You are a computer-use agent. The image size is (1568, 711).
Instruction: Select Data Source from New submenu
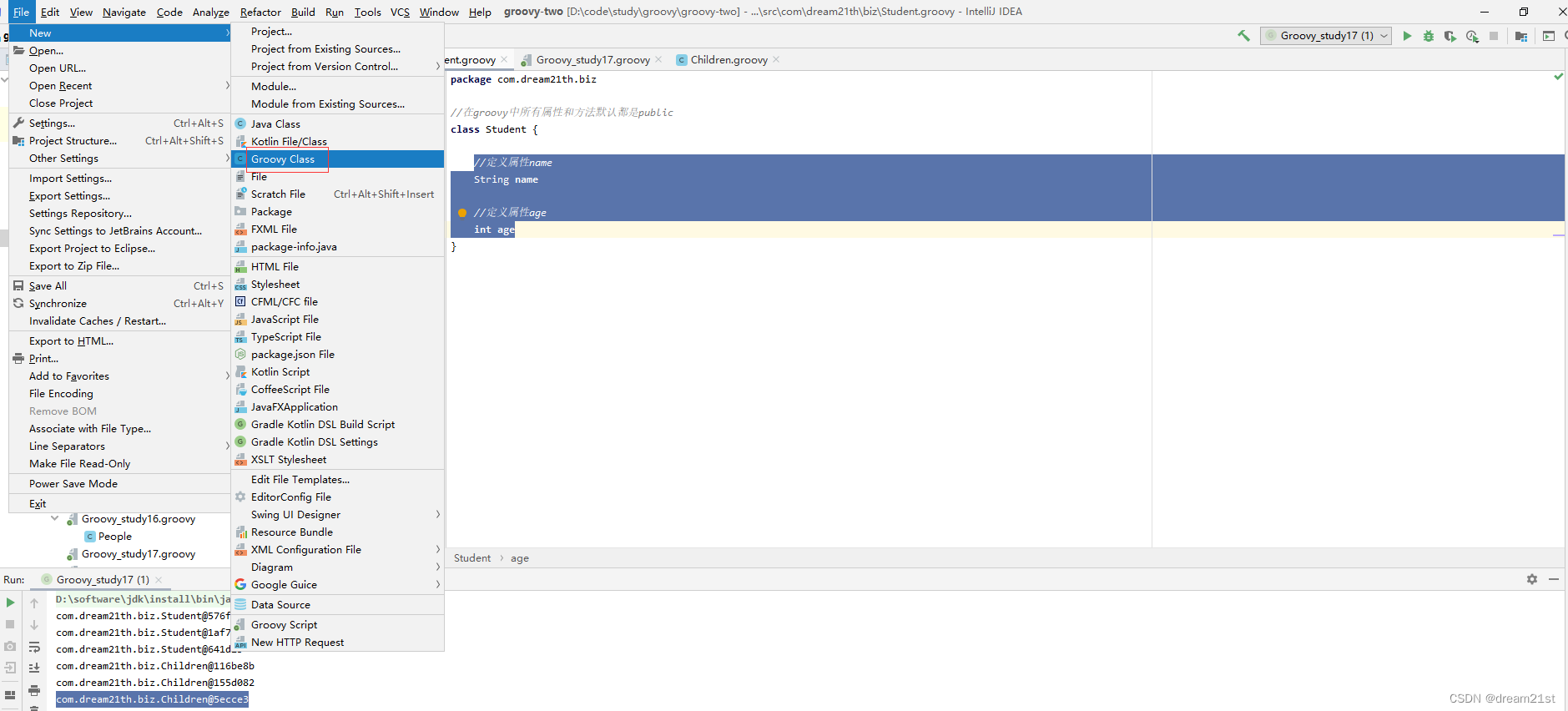tap(337, 604)
